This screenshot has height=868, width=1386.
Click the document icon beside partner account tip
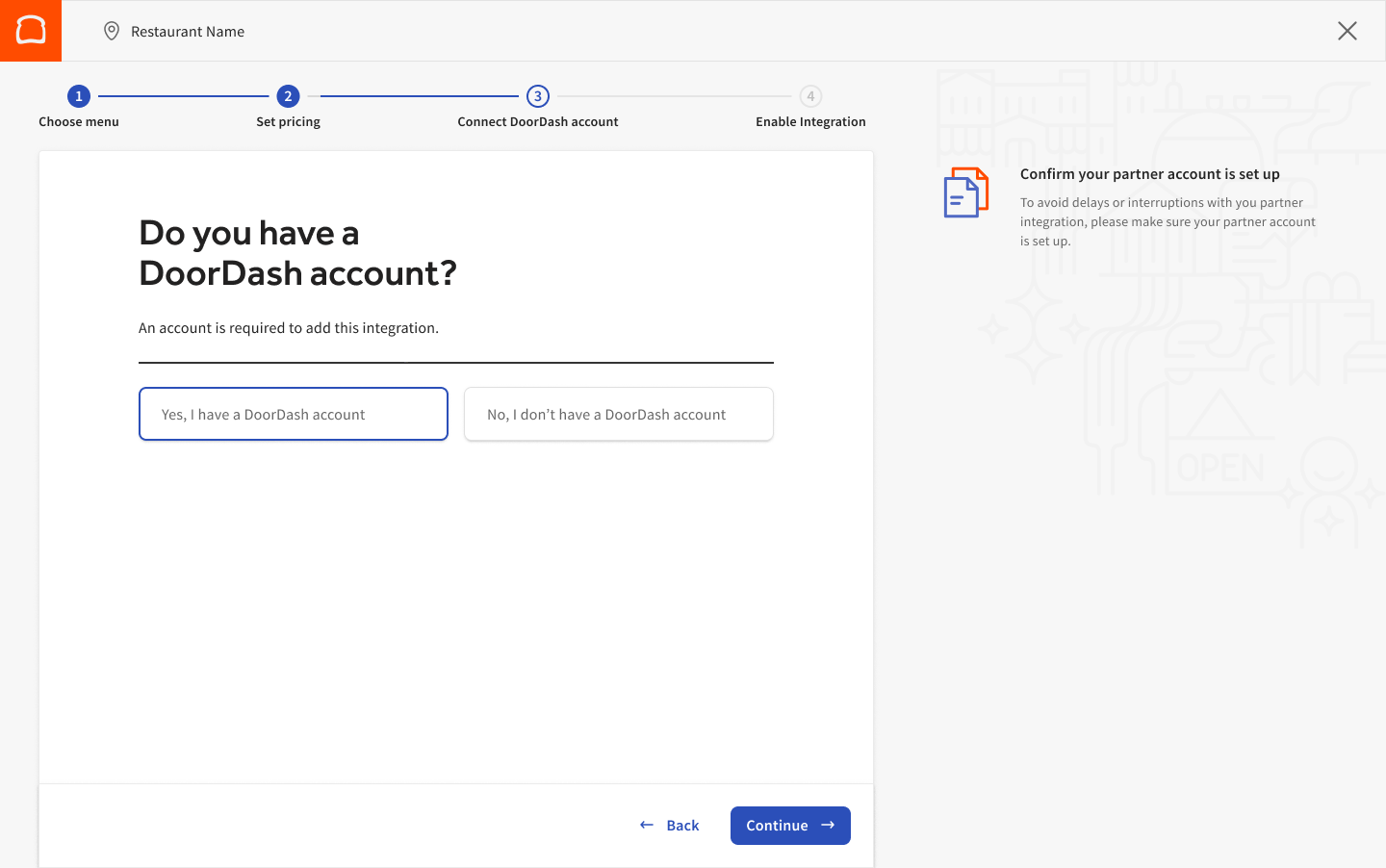point(965,191)
